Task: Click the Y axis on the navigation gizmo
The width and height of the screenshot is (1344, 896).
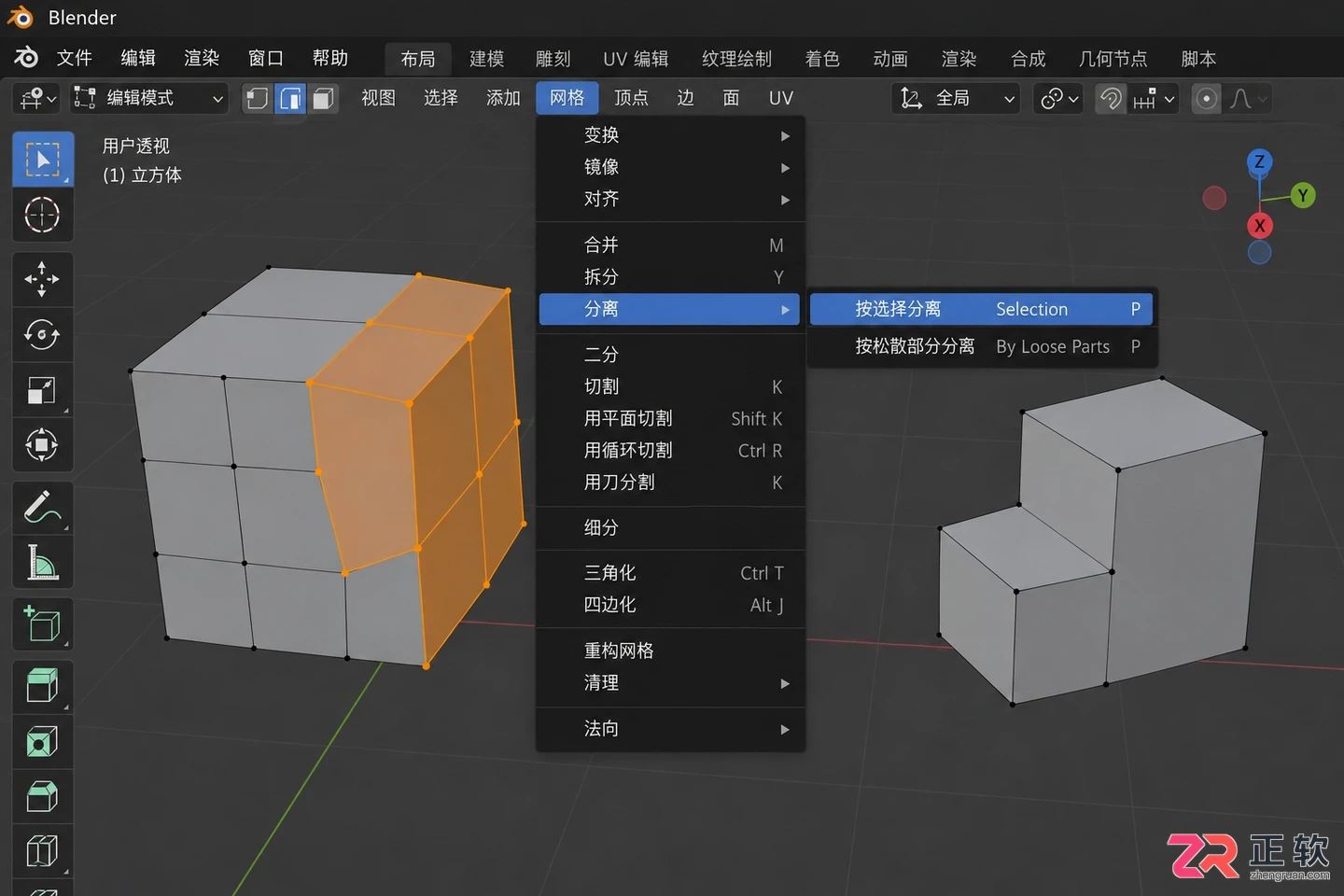Action: 1303,196
